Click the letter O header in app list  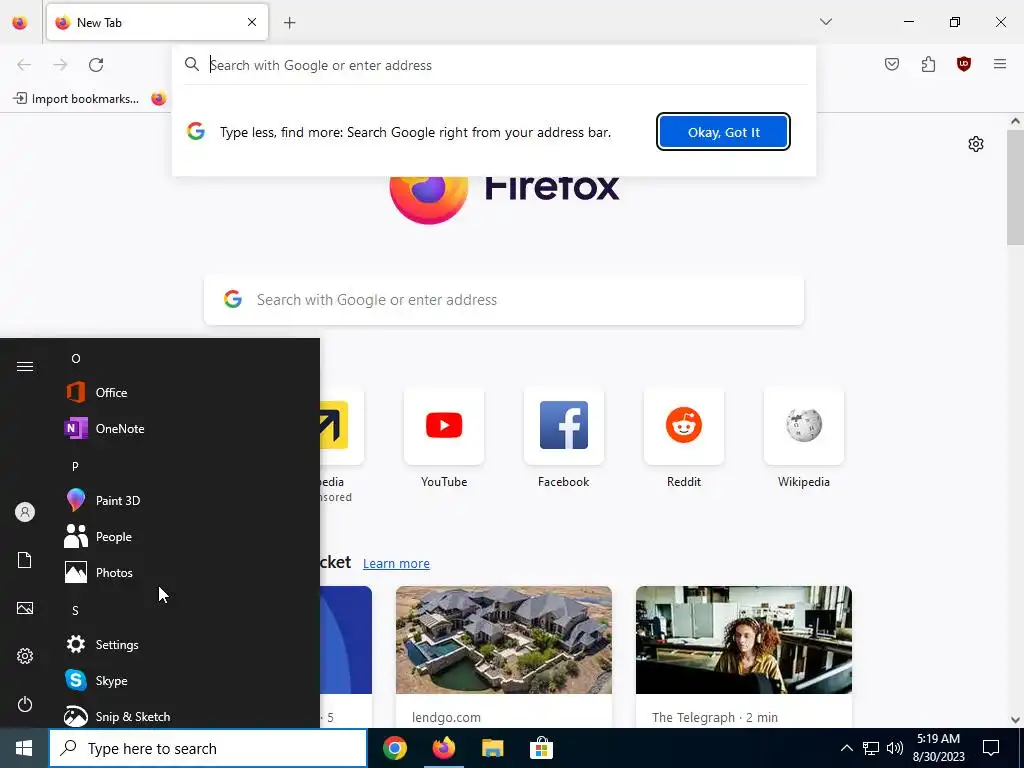click(76, 359)
